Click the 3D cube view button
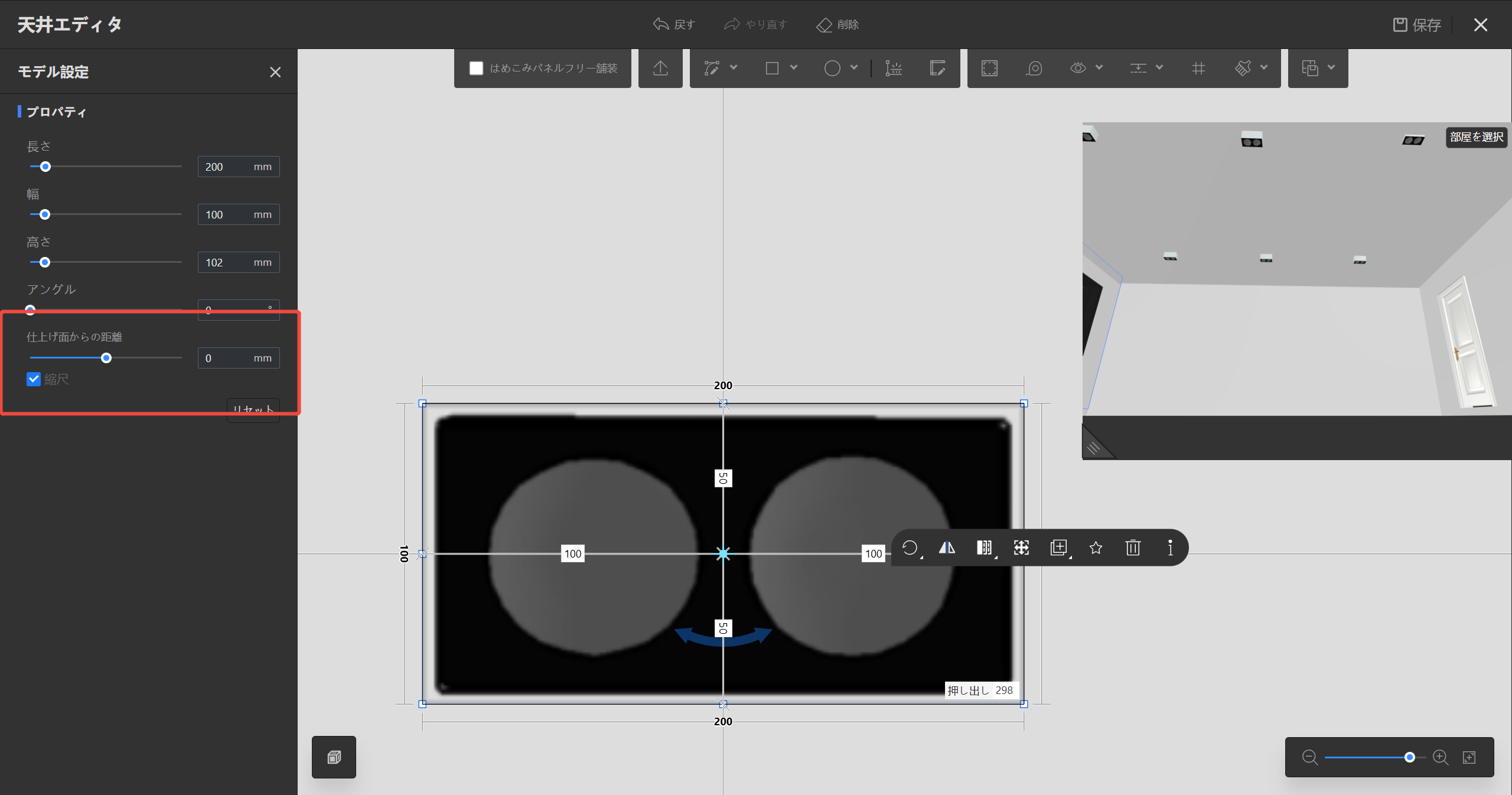This screenshot has height=795, width=1512. [x=334, y=757]
